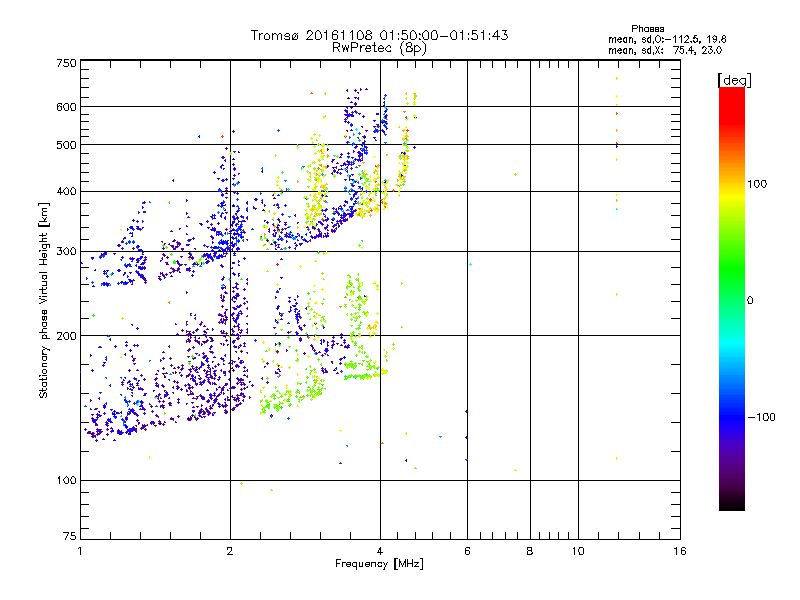The height and width of the screenshot is (600, 800).
Task: Click the x-axis '1' tick label
Action: (80, 551)
